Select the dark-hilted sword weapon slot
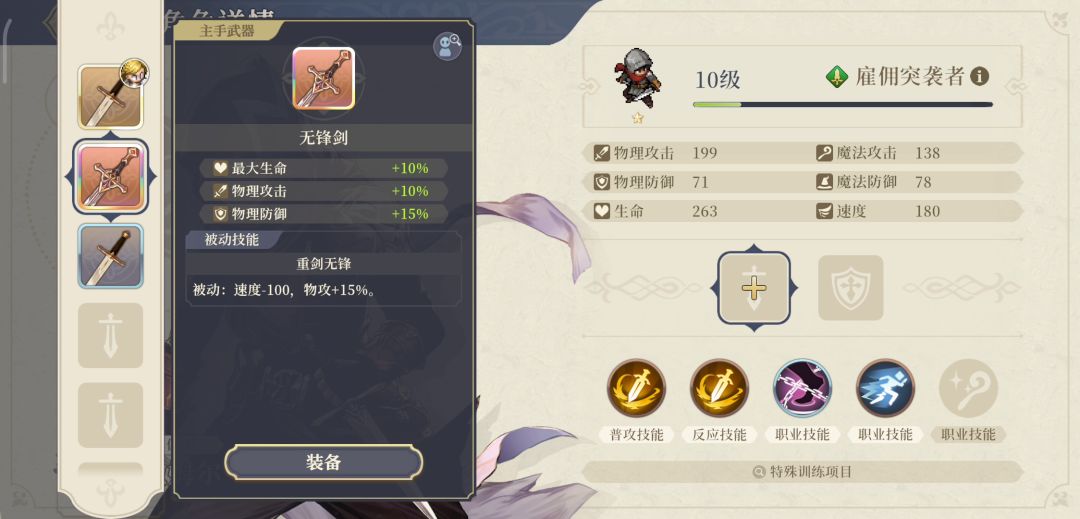 click(111, 256)
